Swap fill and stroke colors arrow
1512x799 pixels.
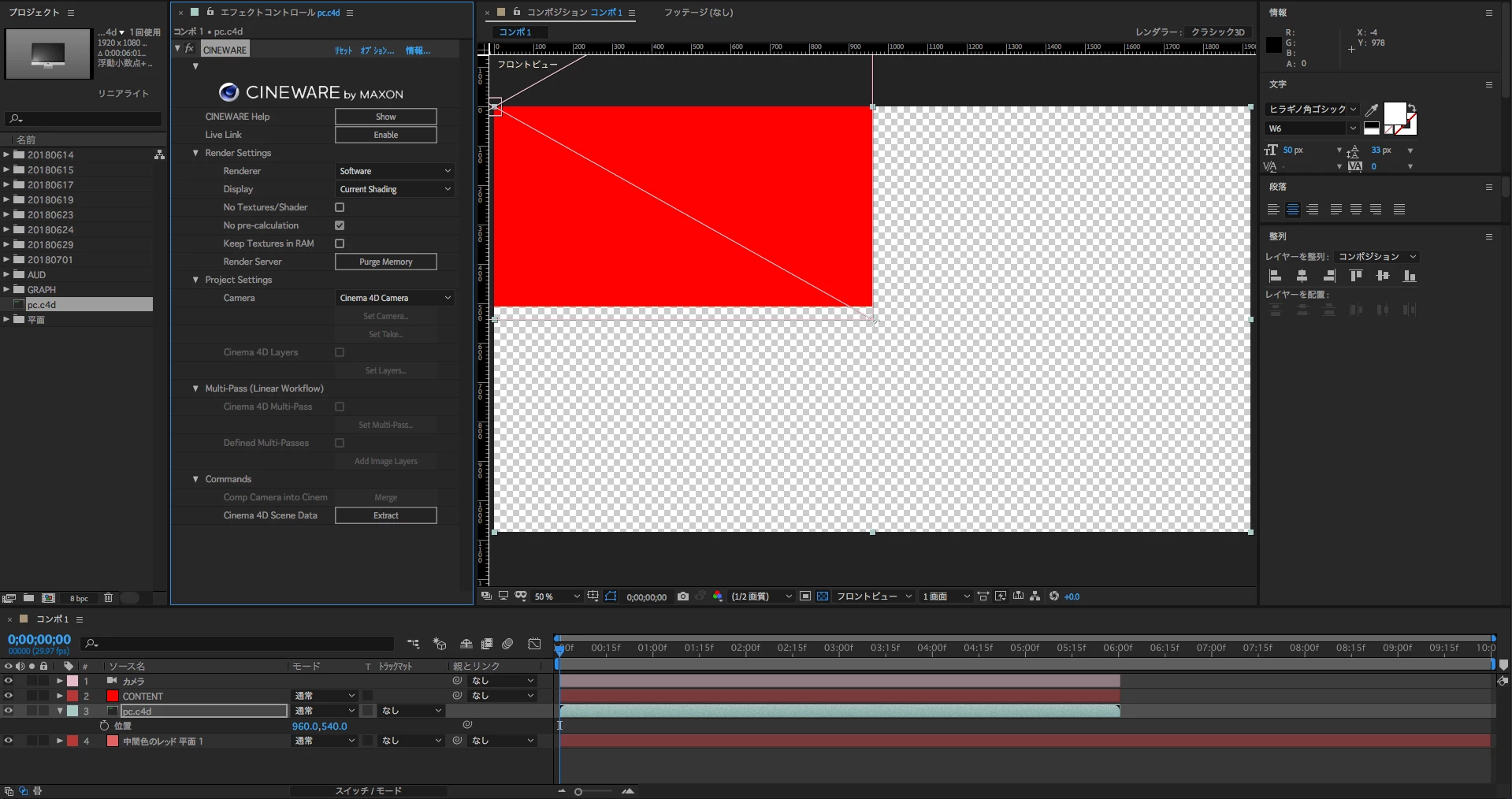pos(1412,108)
